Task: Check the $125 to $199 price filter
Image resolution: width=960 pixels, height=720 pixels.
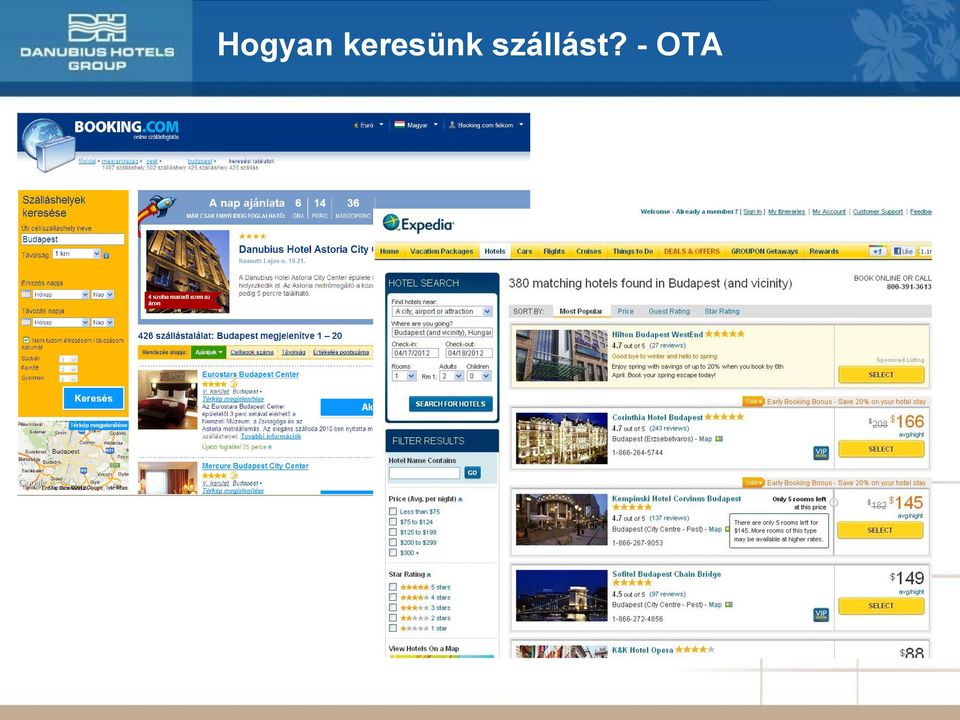Action: pyautogui.click(x=393, y=532)
